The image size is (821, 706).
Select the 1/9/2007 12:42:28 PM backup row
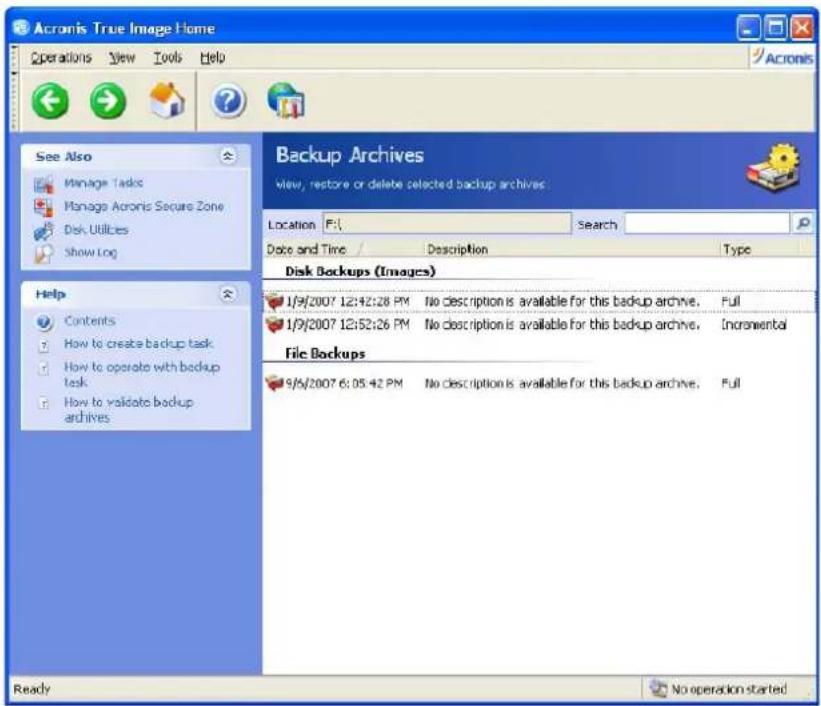[539, 302]
